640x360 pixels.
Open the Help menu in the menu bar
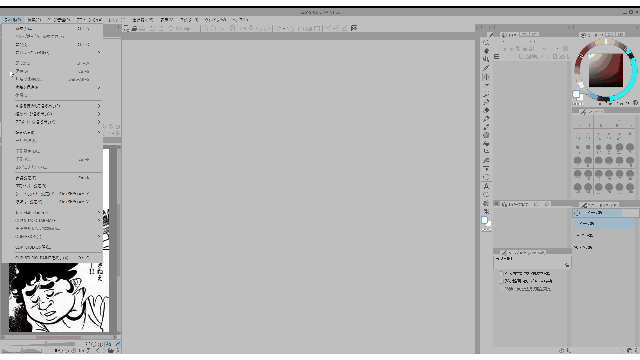[x=240, y=20]
